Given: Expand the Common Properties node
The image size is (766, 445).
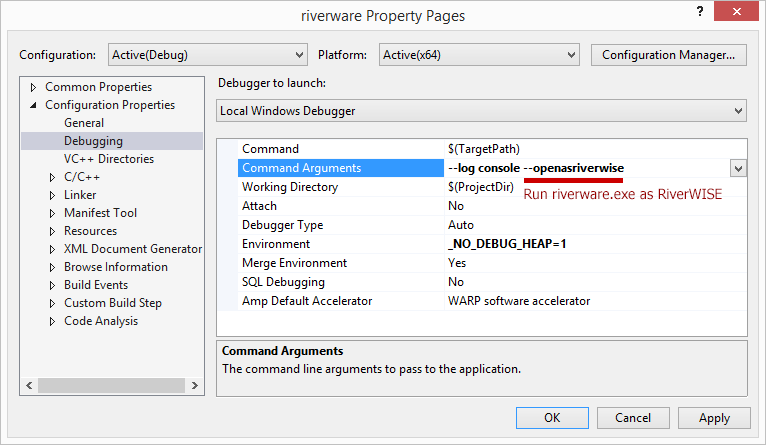Looking at the screenshot, I should (33, 87).
